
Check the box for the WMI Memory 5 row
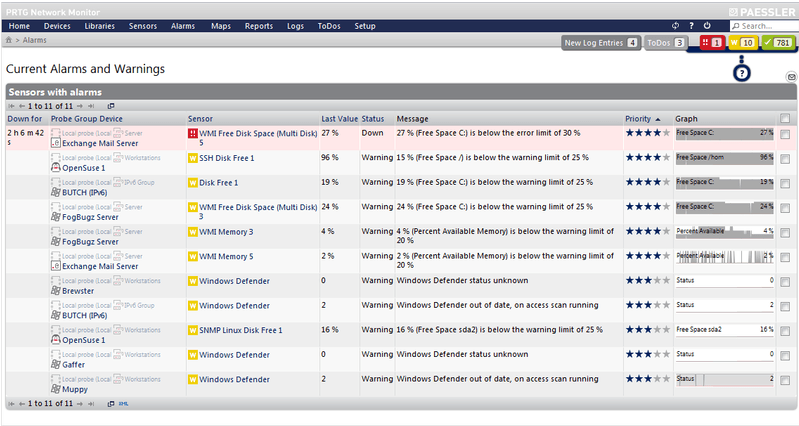(785, 257)
